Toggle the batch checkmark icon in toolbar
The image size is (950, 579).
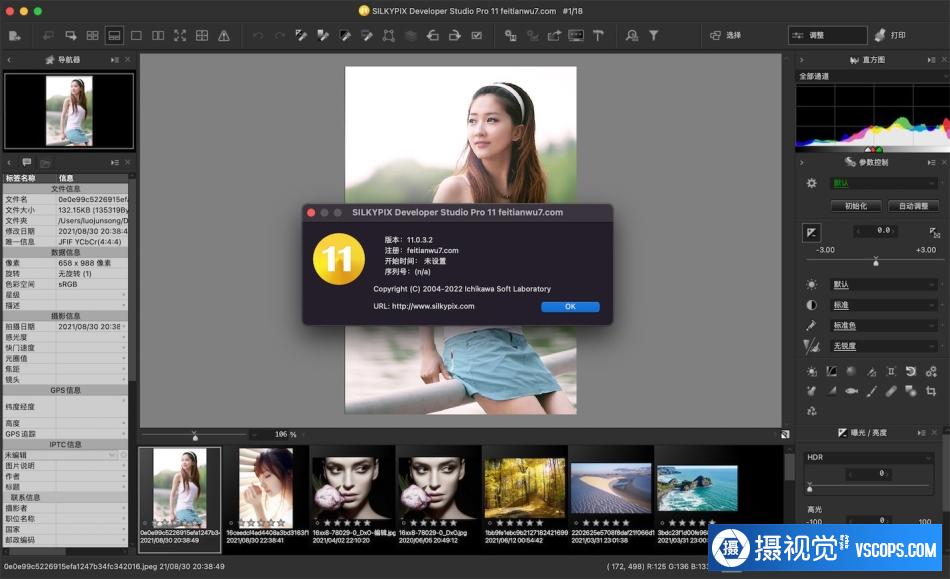click(x=477, y=36)
